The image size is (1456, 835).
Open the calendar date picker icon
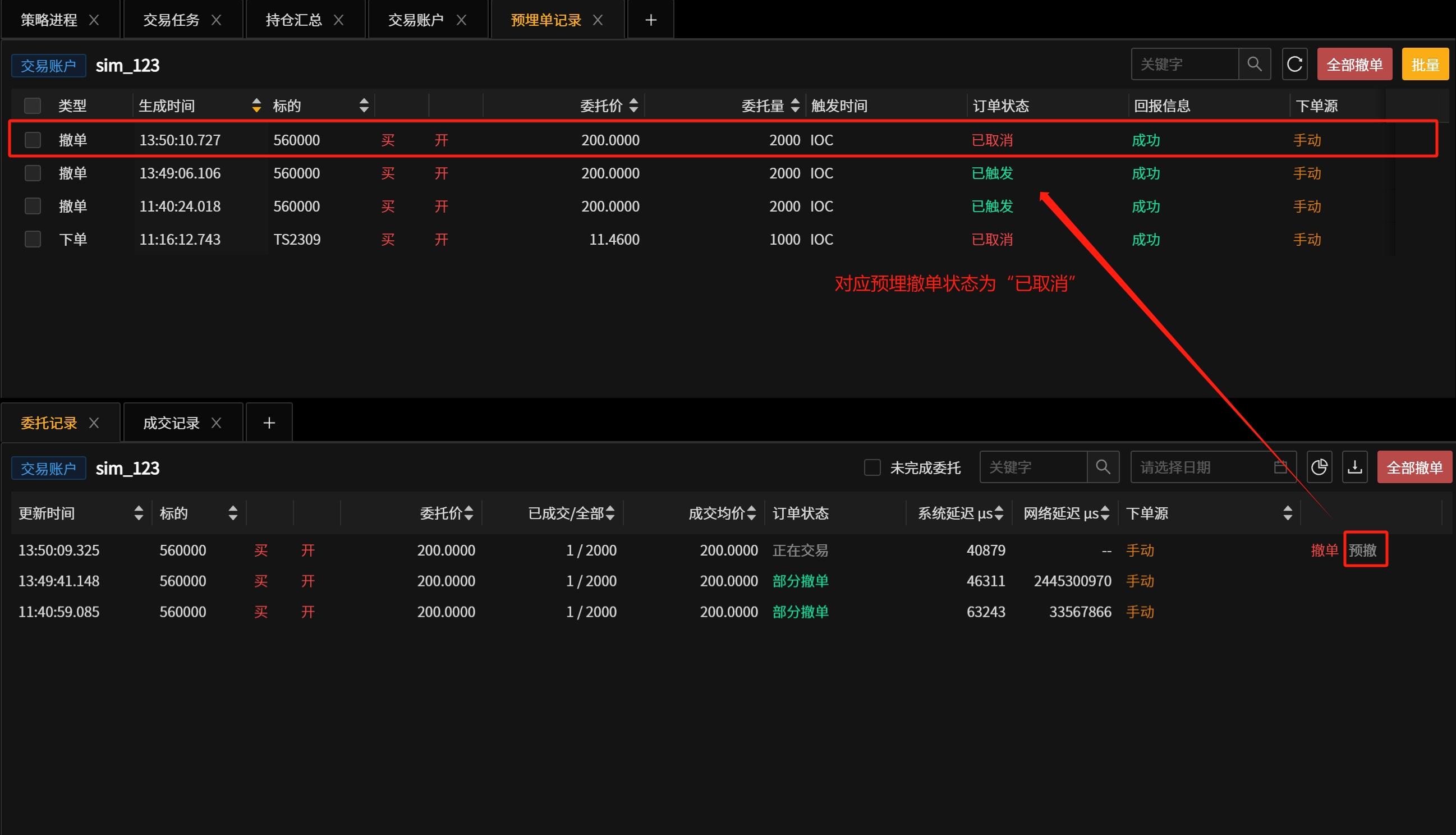click(1280, 467)
